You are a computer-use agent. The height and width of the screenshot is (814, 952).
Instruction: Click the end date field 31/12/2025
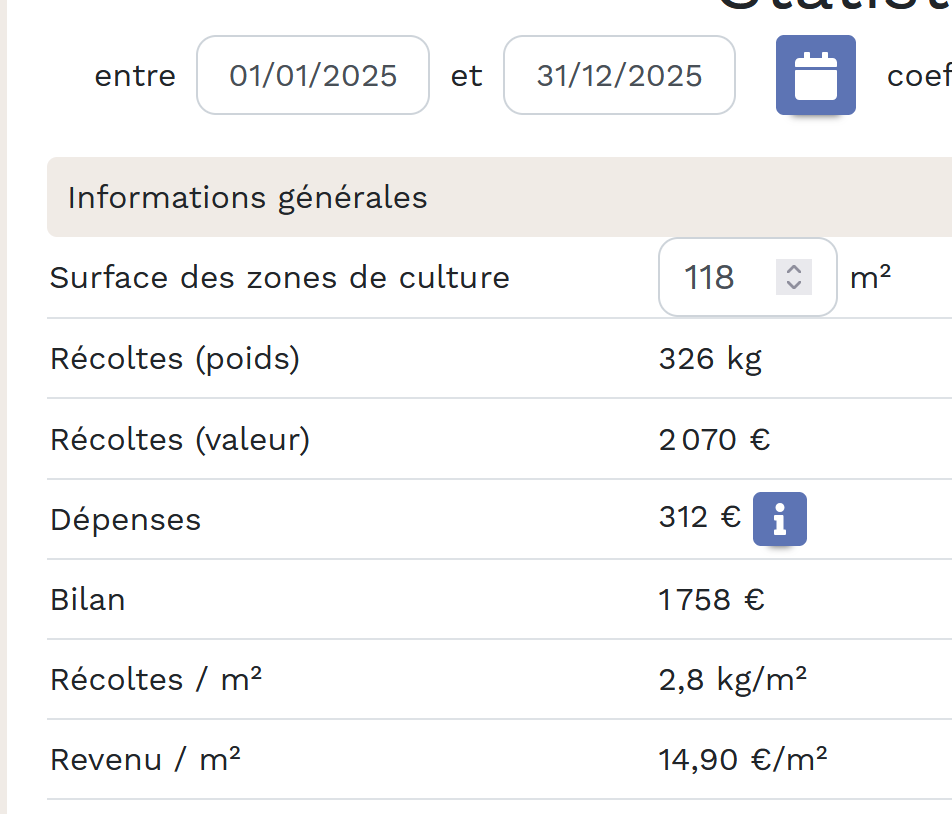click(619, 76)
